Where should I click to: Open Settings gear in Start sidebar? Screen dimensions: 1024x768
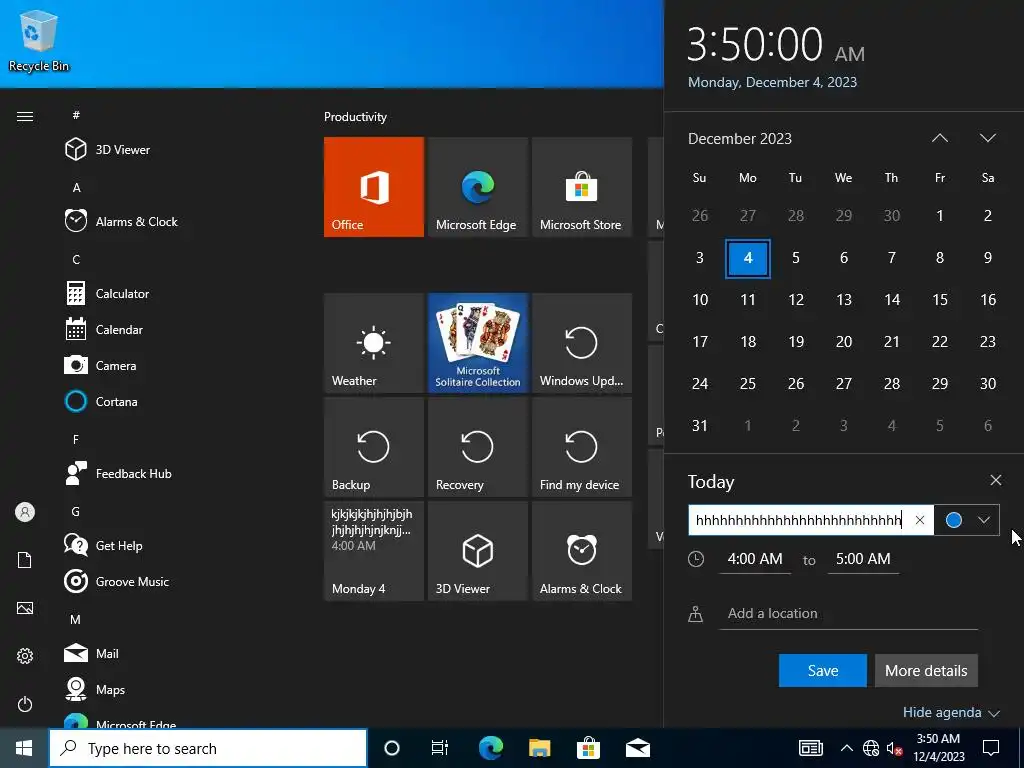pyautogui.click(x=25, y=656)
